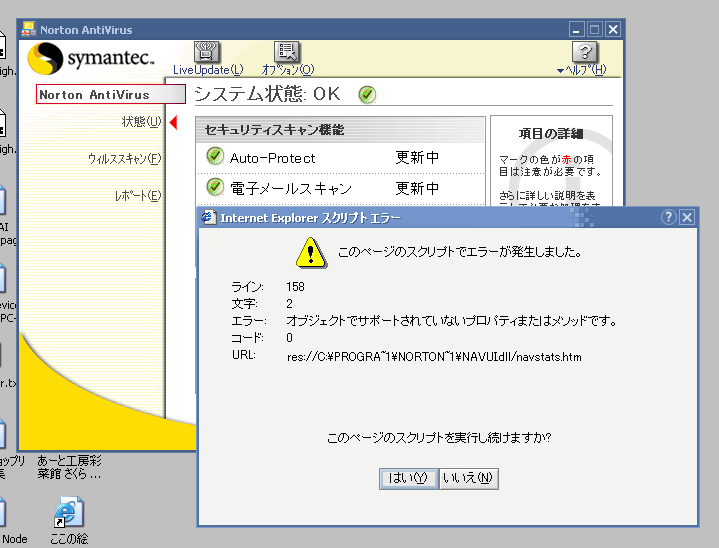Viewport: 719px width, 548px height.
Task: Click the error URL navstats.htm text
Action: [434, 357]
